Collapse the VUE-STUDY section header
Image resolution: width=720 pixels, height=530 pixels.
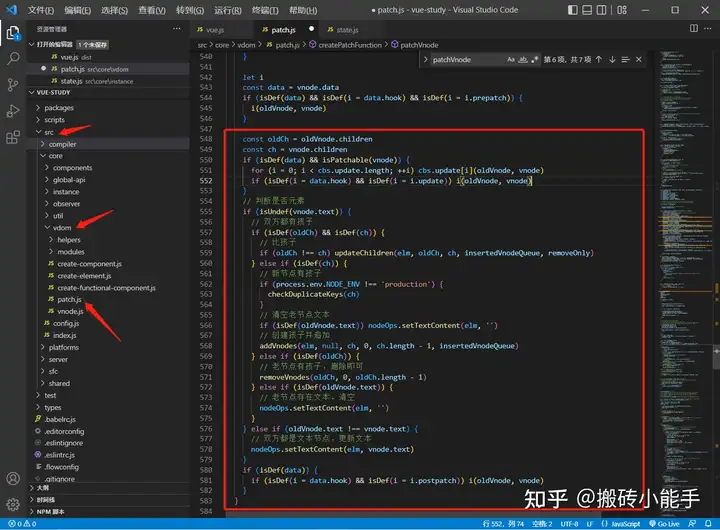pyautogui.click(x=53, y=92)
